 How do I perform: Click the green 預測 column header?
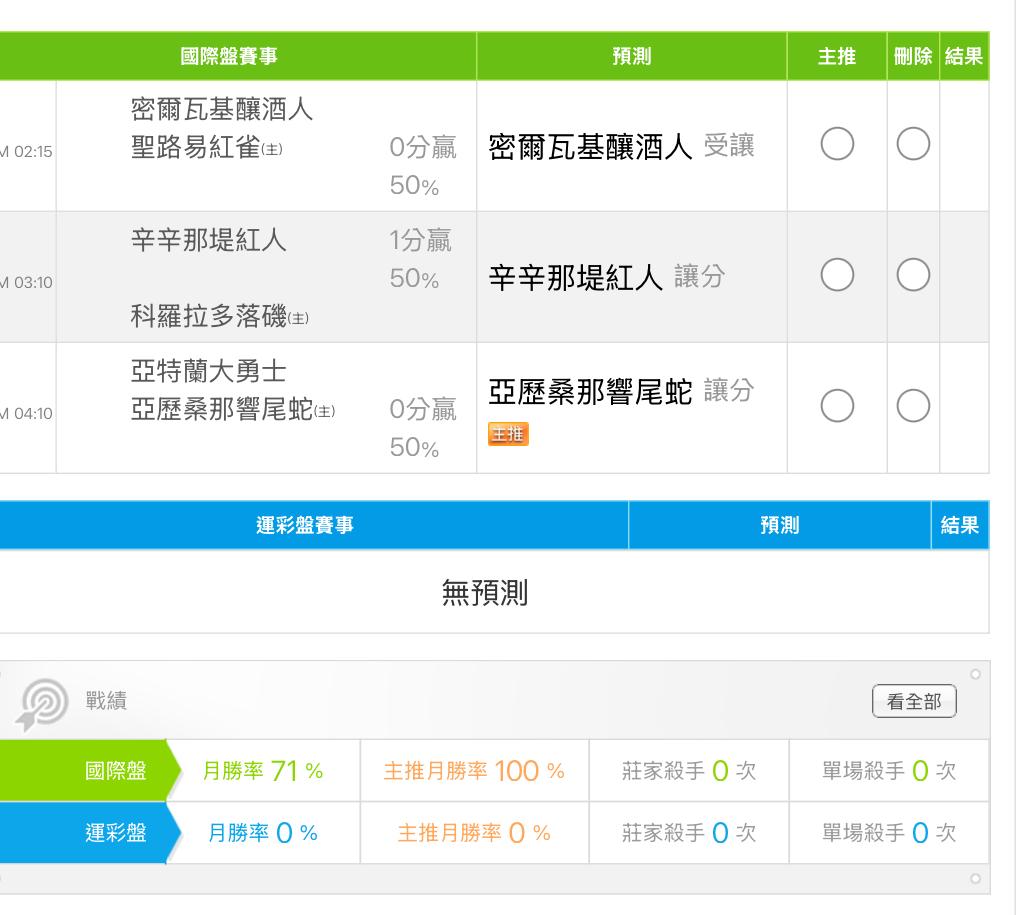pos(631,56)
